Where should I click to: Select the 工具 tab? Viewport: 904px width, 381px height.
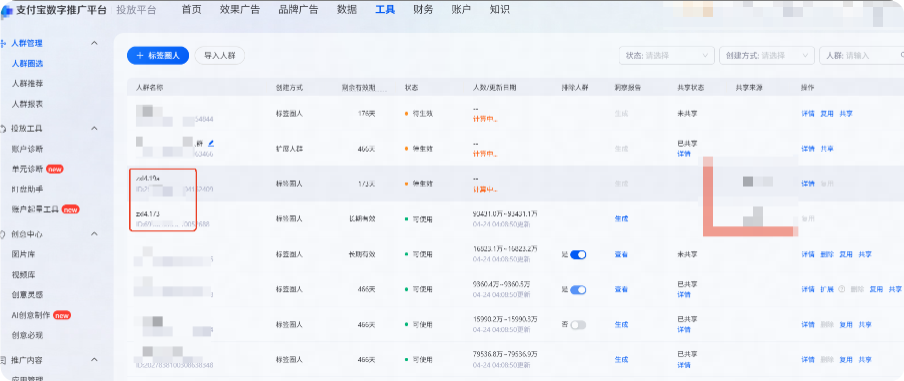pos(385,9)
